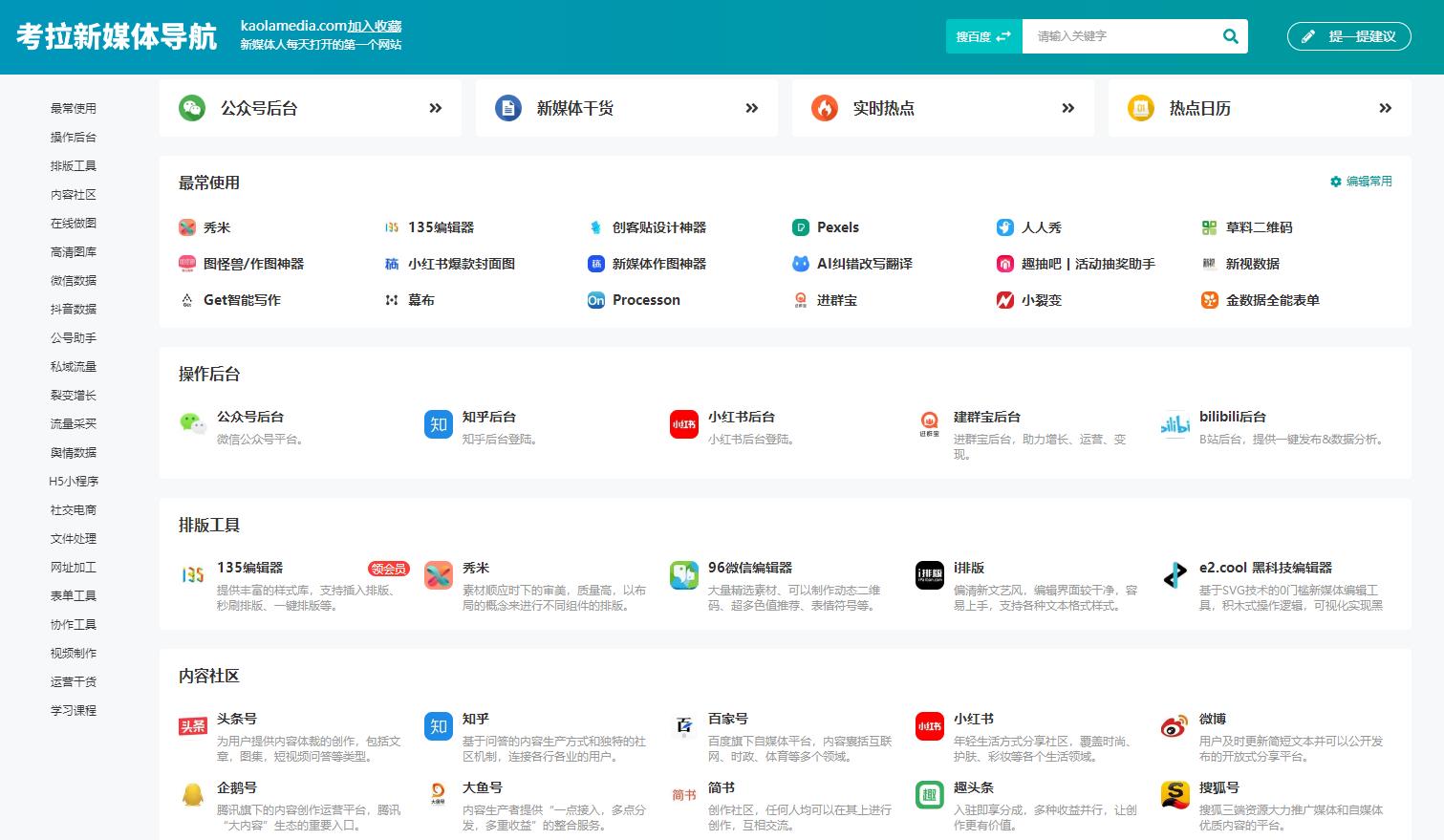Click the 幕布 tool icon
Screen dimensions: 1444x840
[392, 300]
